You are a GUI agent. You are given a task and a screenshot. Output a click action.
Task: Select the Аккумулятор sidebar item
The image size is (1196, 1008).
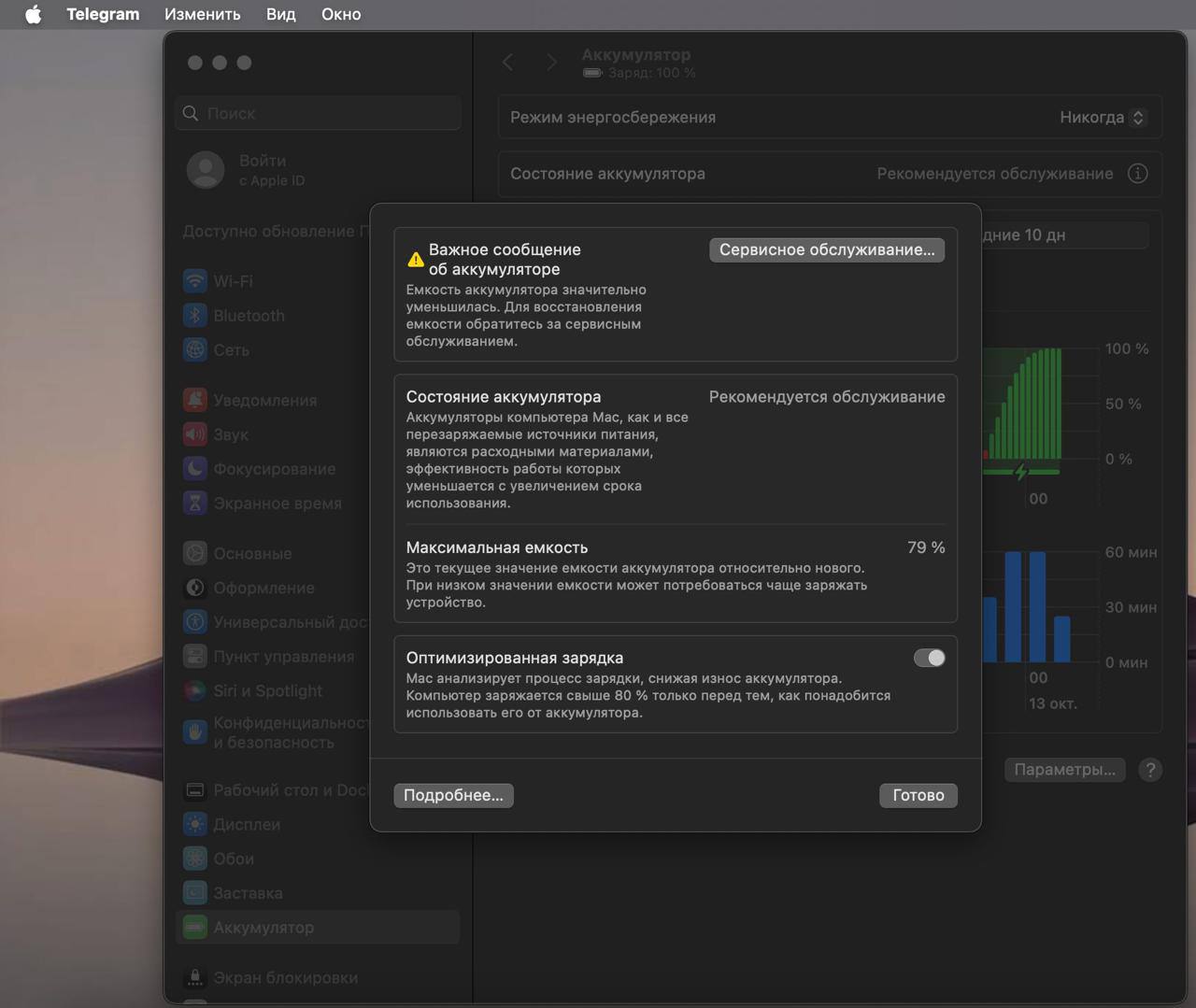(318, 928)
